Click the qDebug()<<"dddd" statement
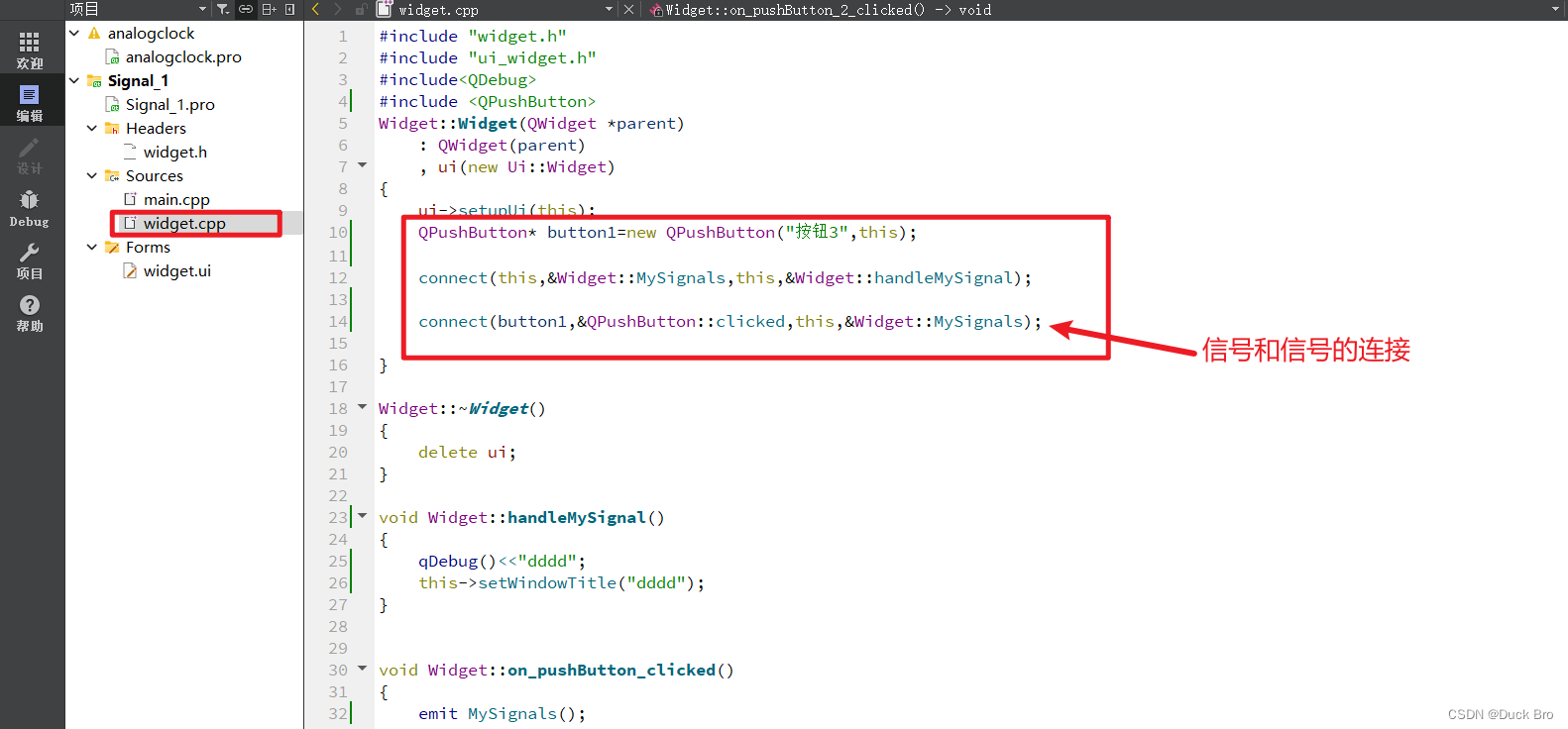This screenshot has width=1568, height=729. [x=502, y=561]
